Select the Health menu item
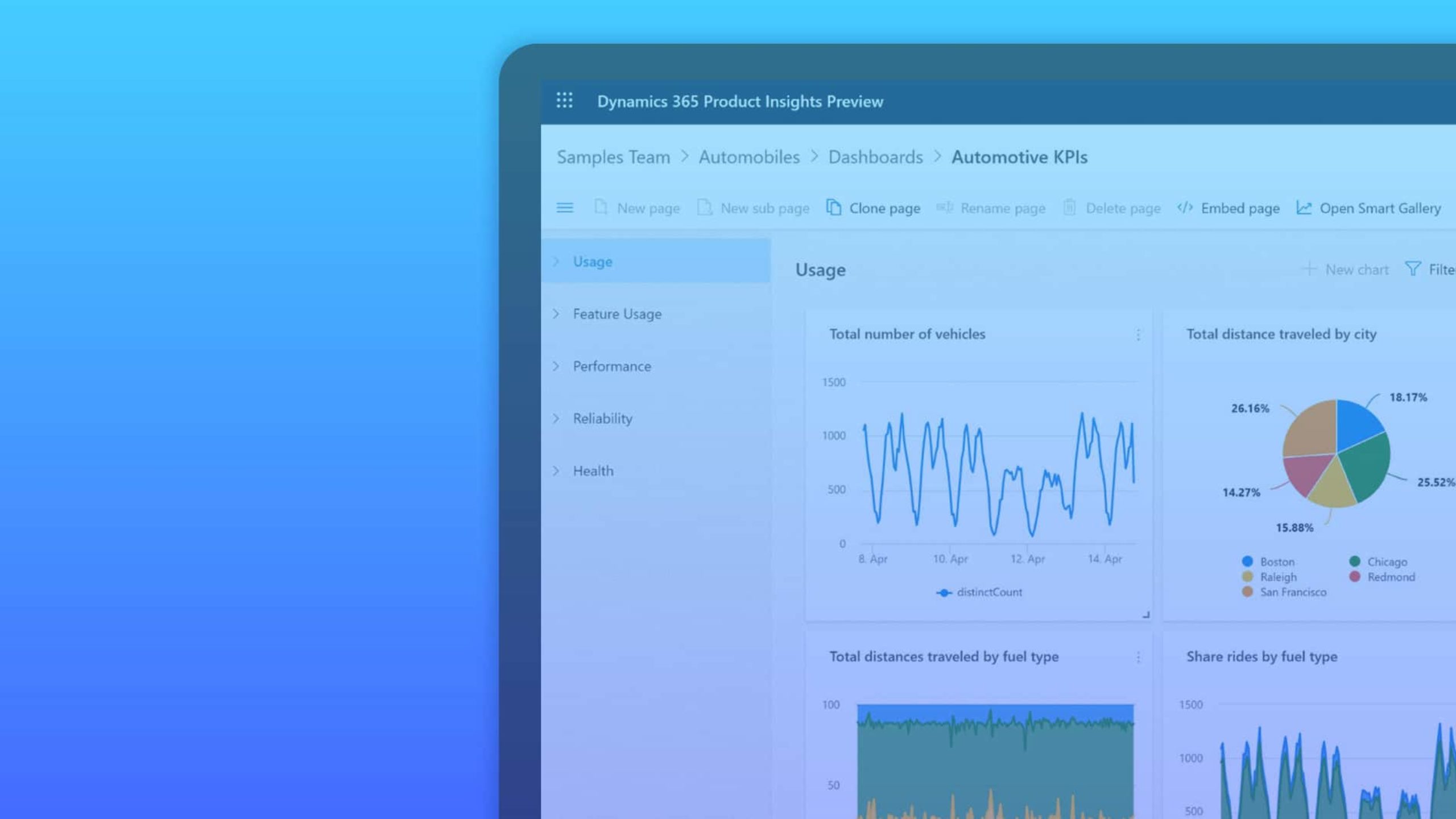The width and height of the screenshot is (1456, 819). point(593,470)
